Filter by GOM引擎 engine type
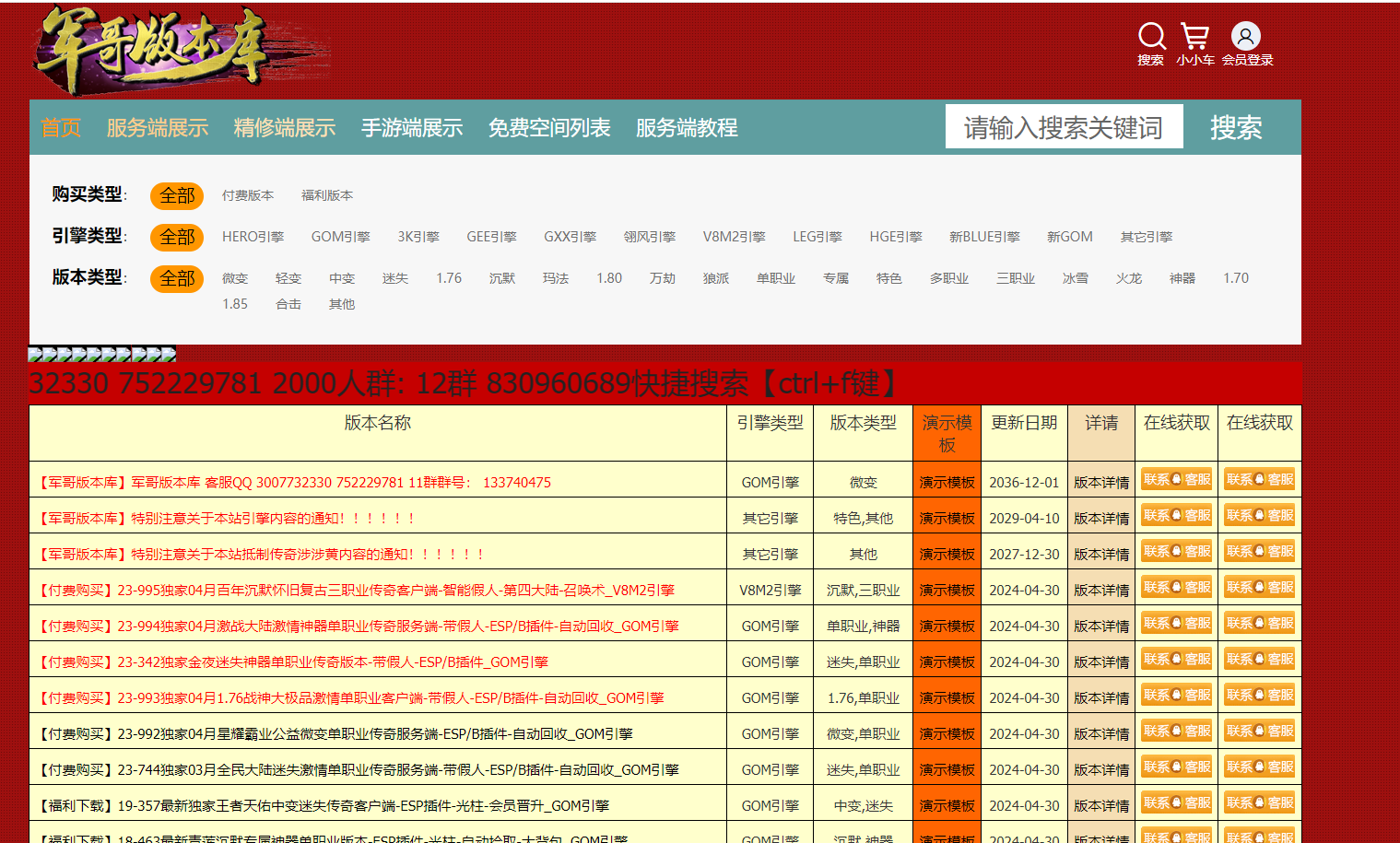The height and width of the screenshot is (843, 1400). click(x=340, y=237)
